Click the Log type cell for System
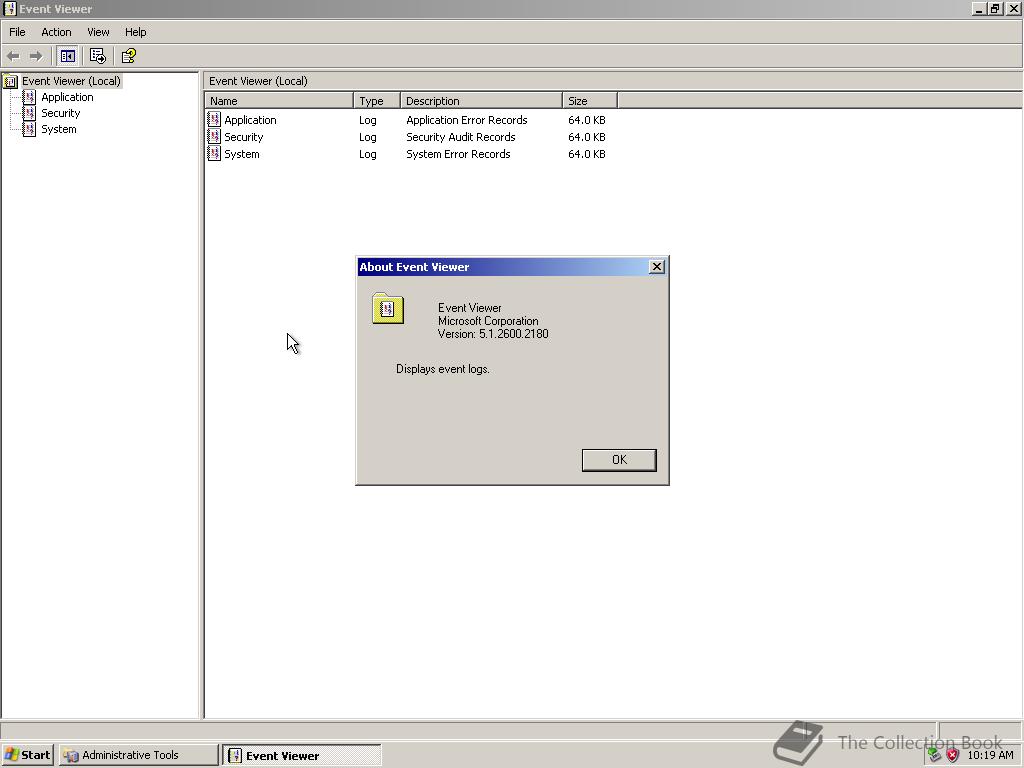The height and width of the screenshot is (768, 1024). click(x=368, y=153)
